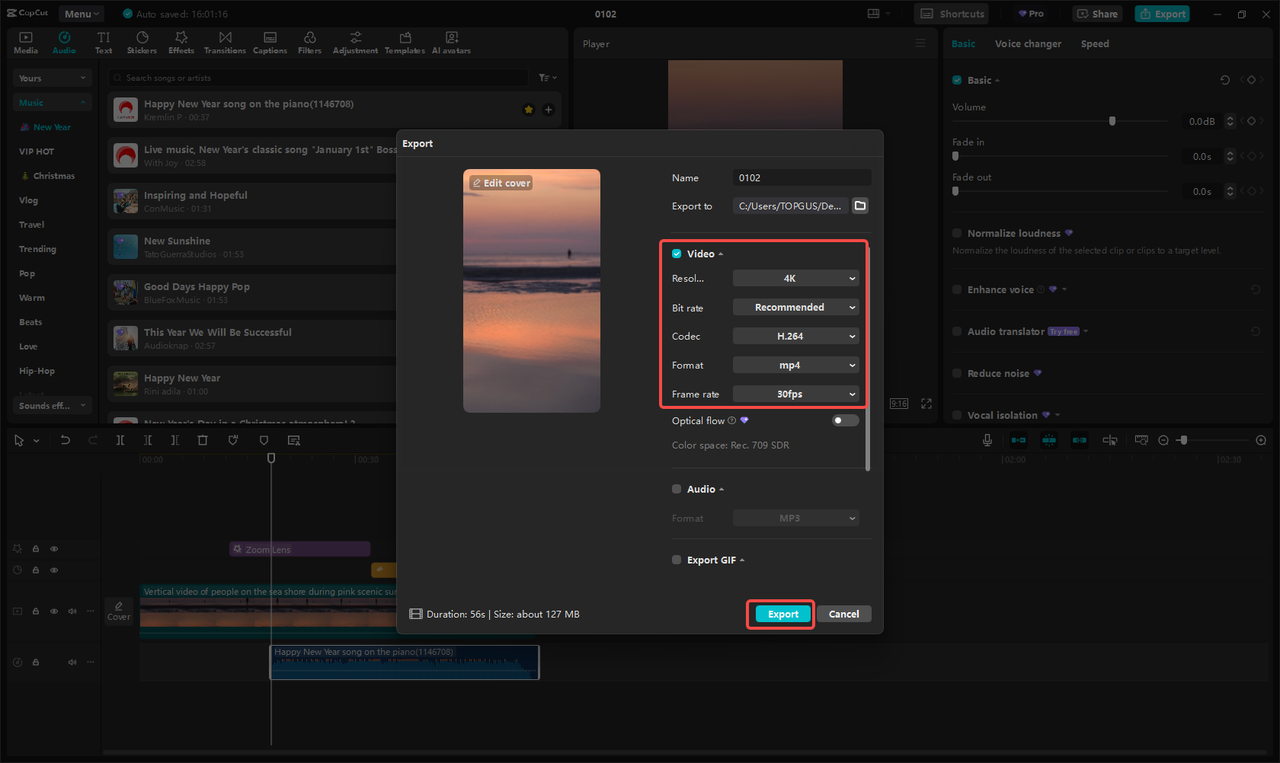This screenshot has width=1280, height=763.
Task: Favorite the first Happy New Year piano song
Action: point(529,110)
